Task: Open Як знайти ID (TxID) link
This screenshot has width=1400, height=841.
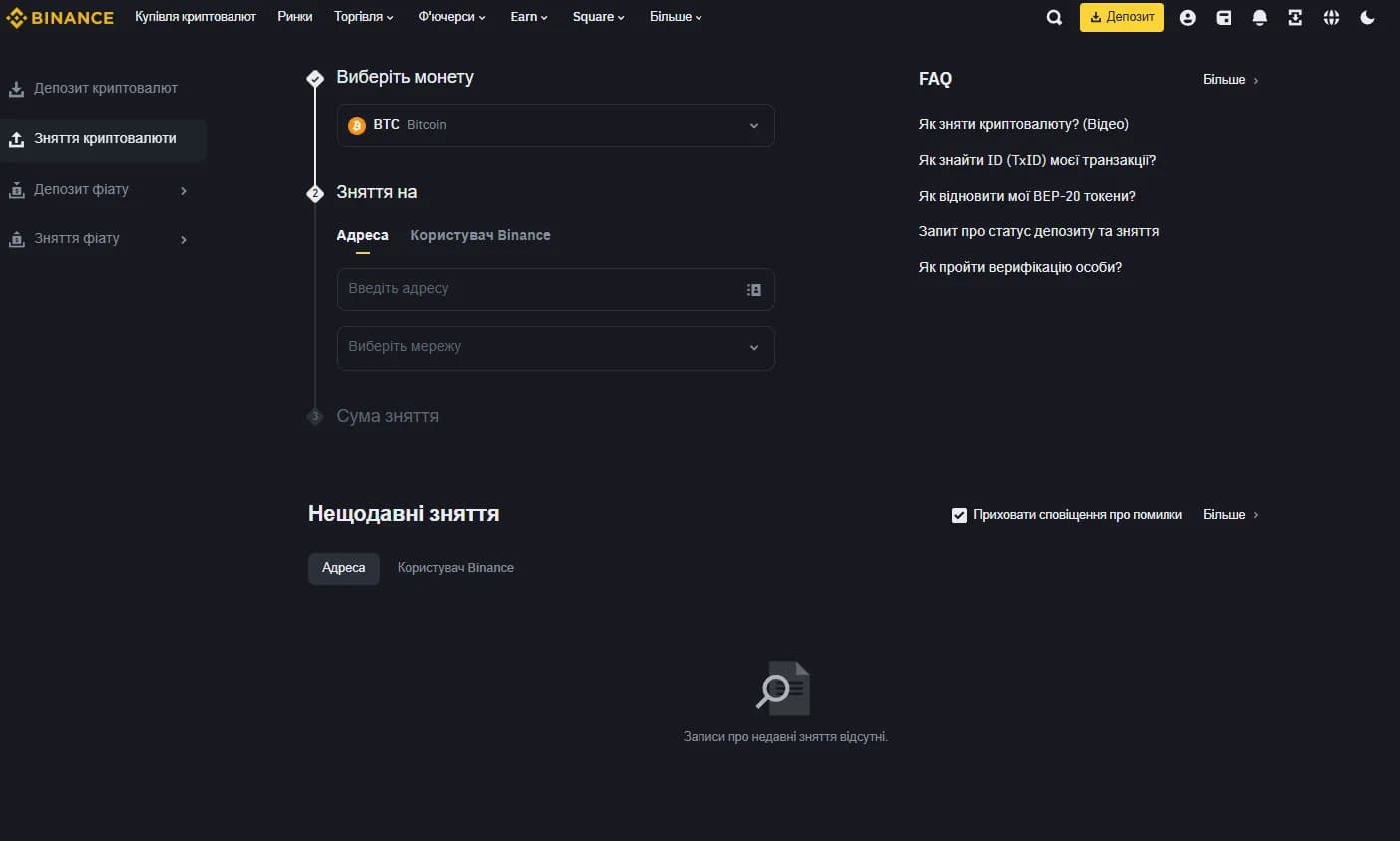Action: point(1037,160)
